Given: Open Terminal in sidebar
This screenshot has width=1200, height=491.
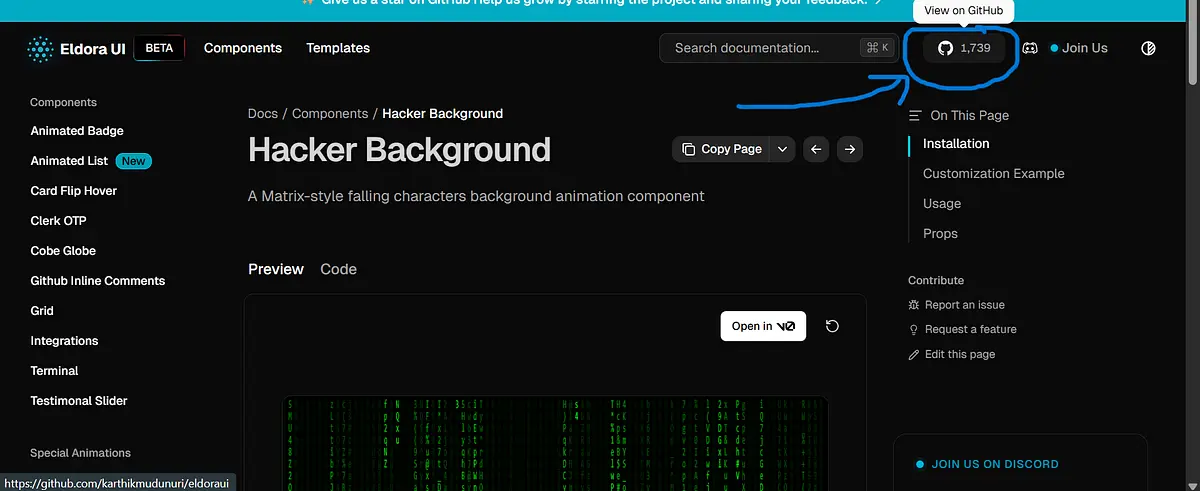Looking at the screenshot, I should 54,371.
